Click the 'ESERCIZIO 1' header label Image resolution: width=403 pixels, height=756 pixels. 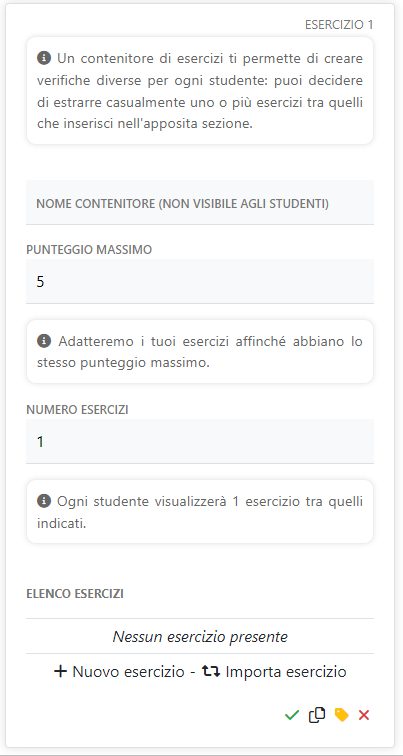[339, 25]
